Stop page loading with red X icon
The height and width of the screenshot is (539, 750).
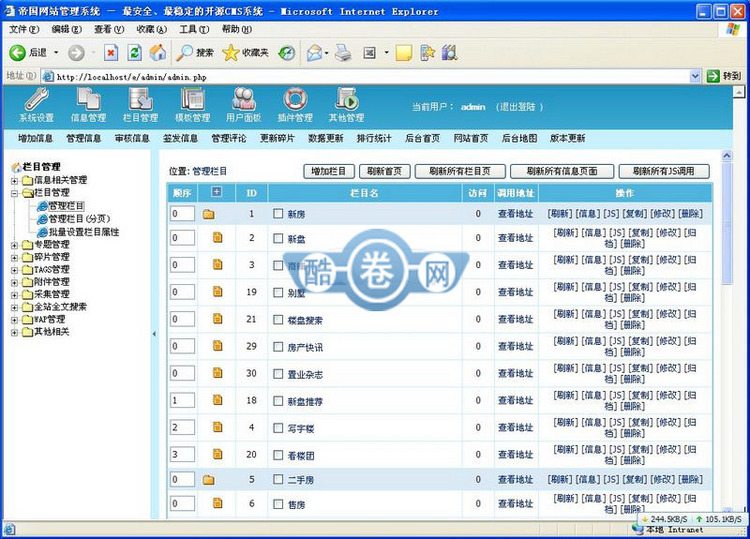tap(111, 53)
